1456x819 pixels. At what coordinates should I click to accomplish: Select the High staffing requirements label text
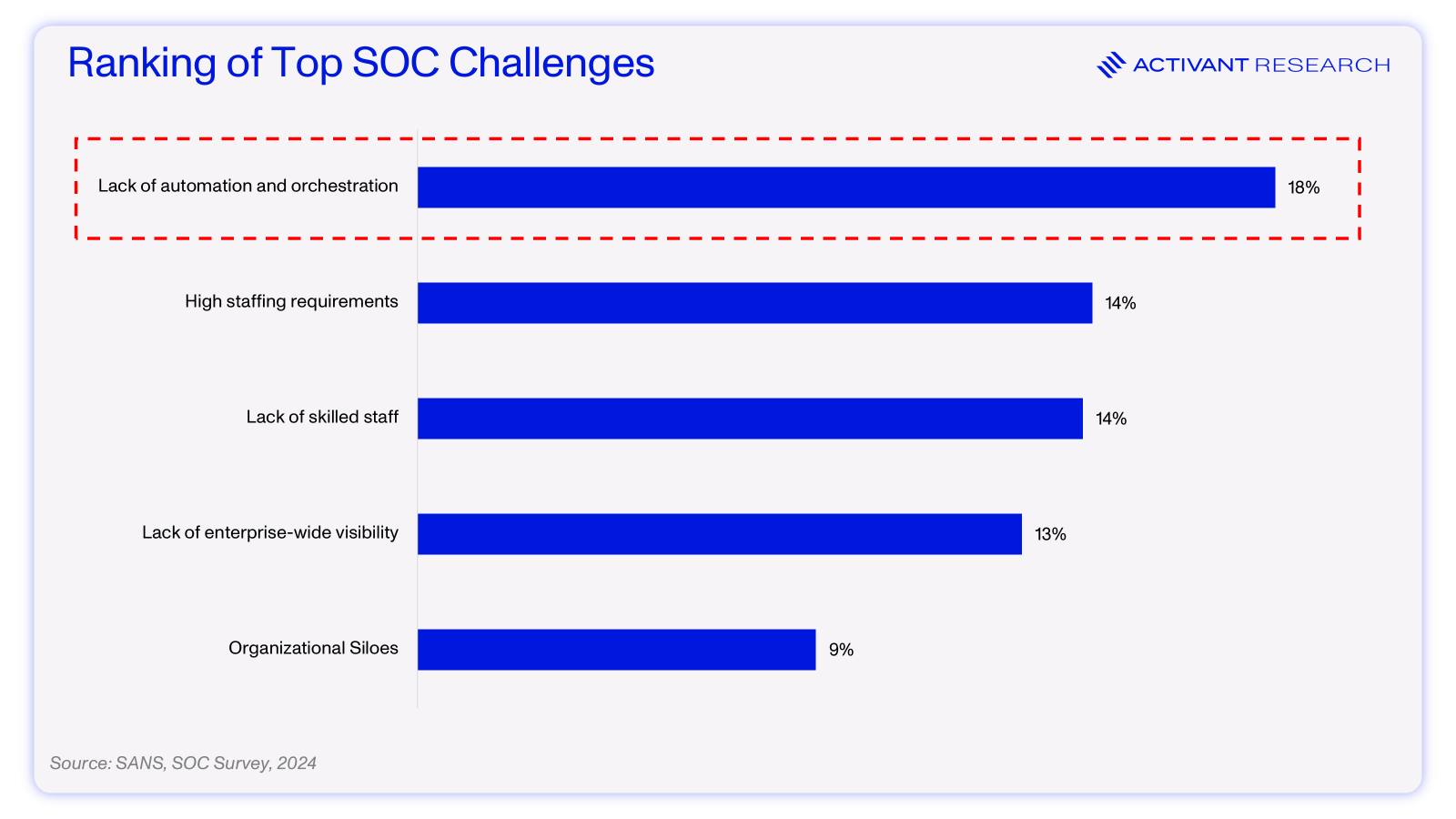291,301
